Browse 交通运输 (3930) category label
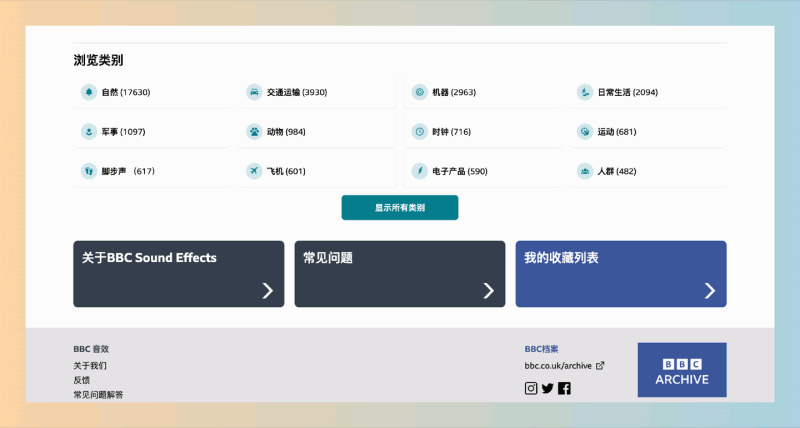800x428 pixels. click(297, 92)
